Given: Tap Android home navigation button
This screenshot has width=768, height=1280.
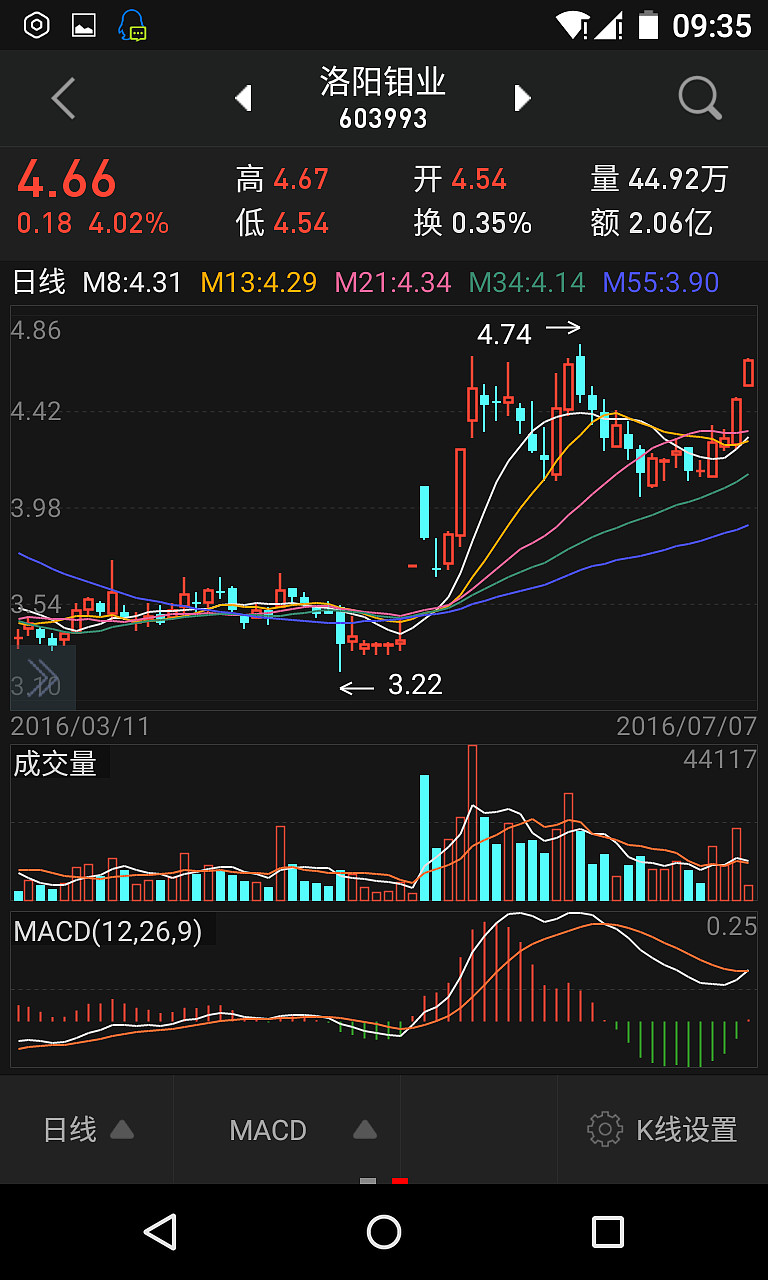Looking at the screenshot, I should click(384, 1232).
